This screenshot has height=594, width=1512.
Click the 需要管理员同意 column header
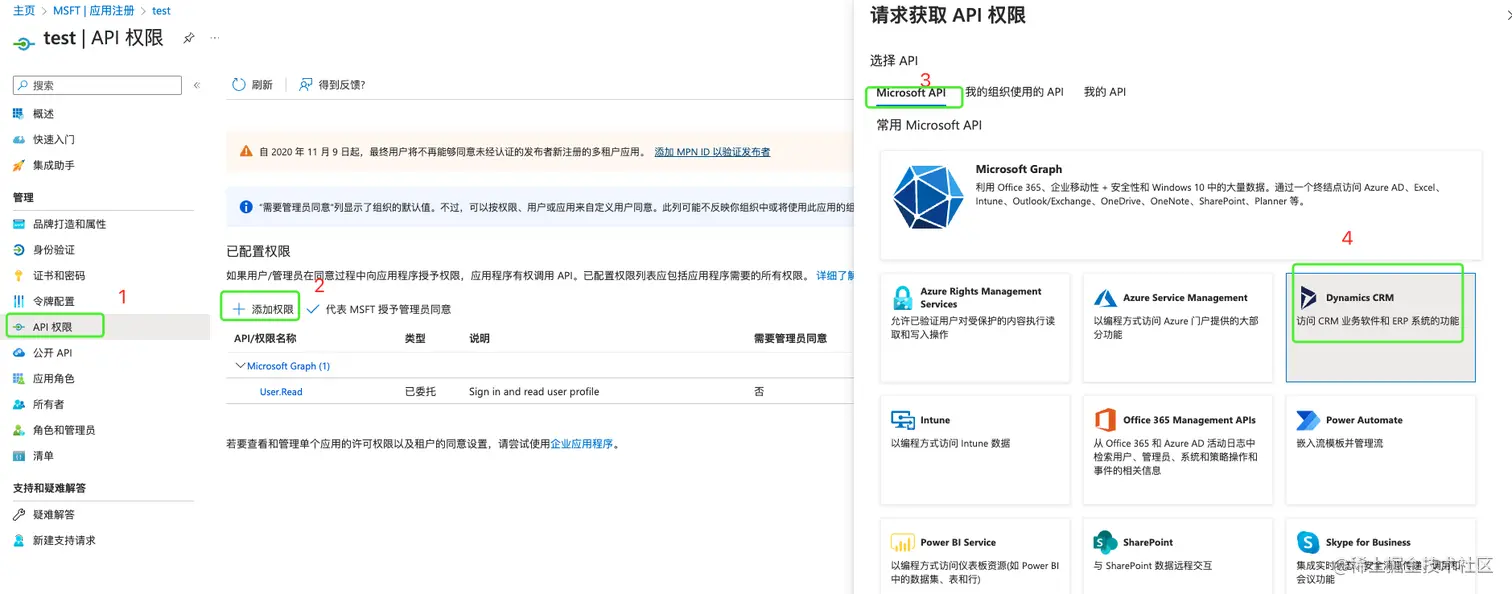coord(790,338)
